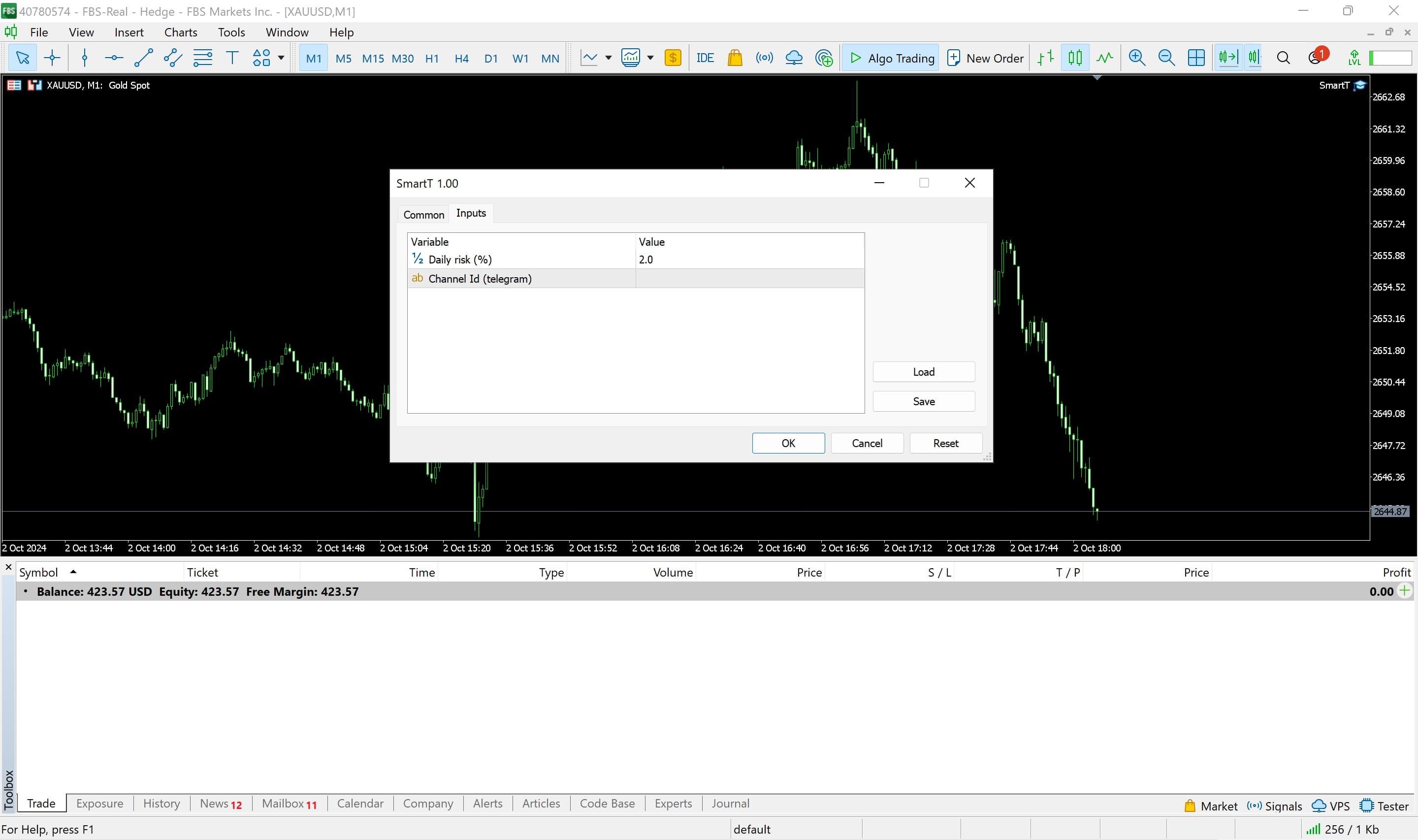Close the Toolbox panel
1418x840 pixels.
point(8,567)
